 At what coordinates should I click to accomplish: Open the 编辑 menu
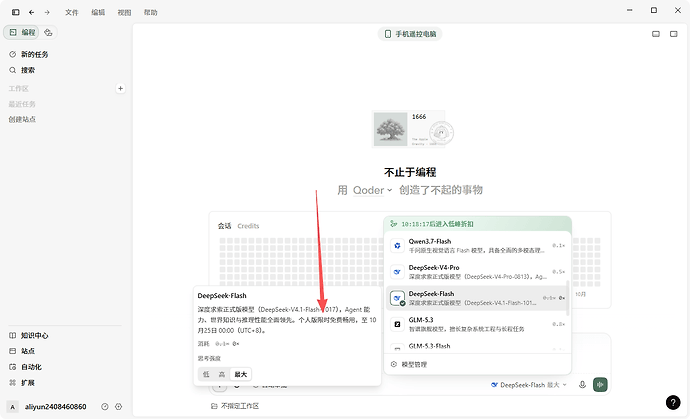98,12
